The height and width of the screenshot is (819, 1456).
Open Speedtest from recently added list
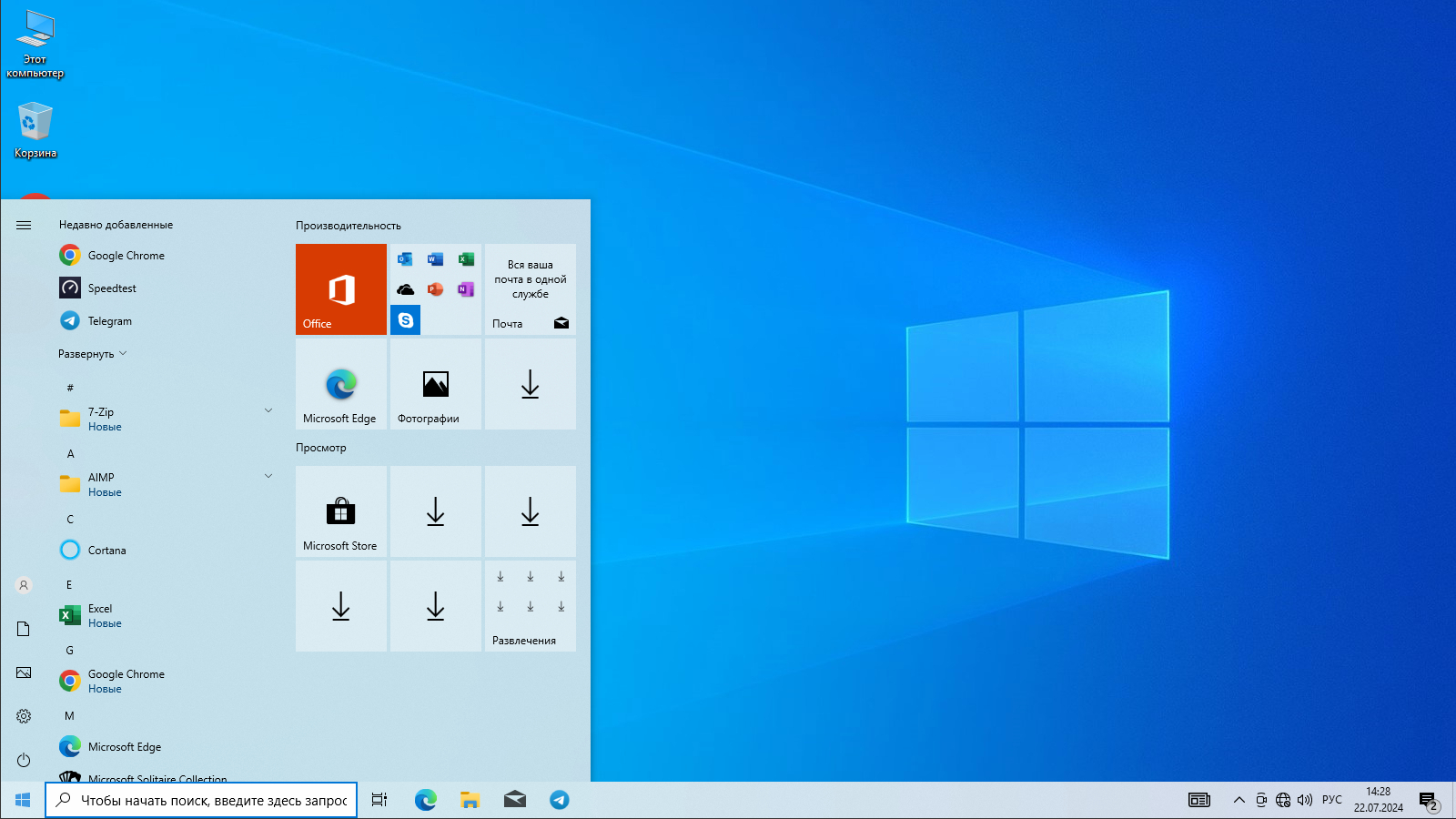[112, 288]
